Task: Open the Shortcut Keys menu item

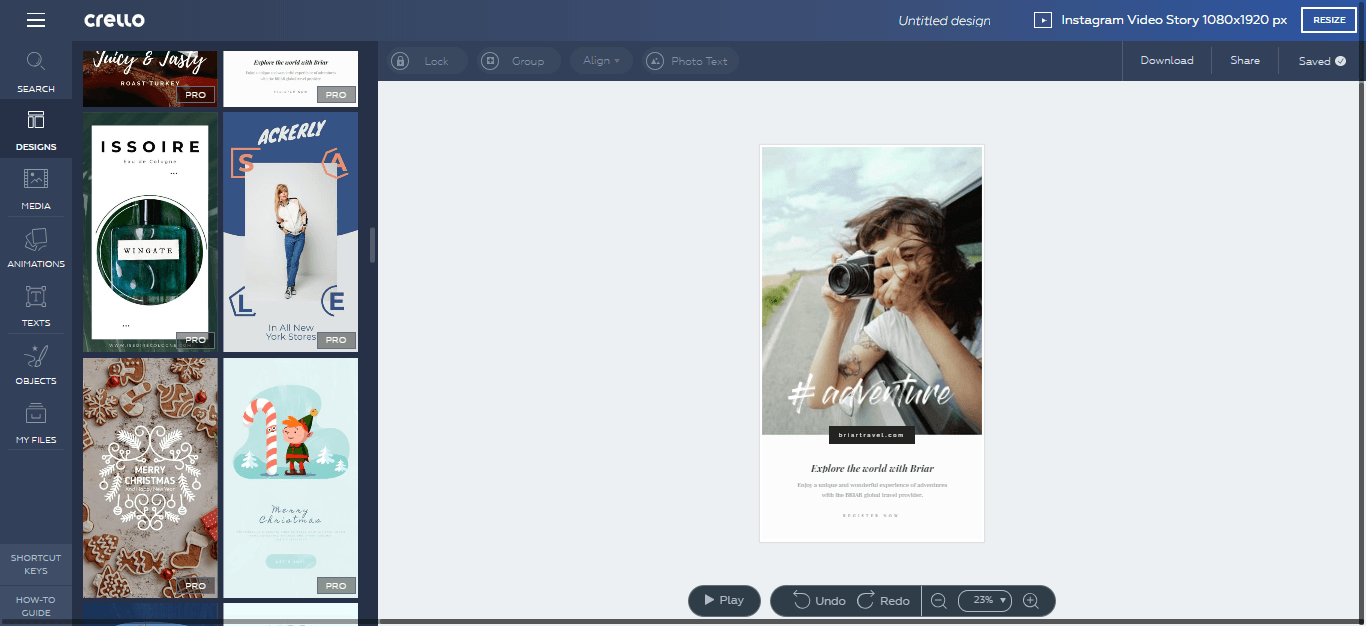Action: click(36, 563)
